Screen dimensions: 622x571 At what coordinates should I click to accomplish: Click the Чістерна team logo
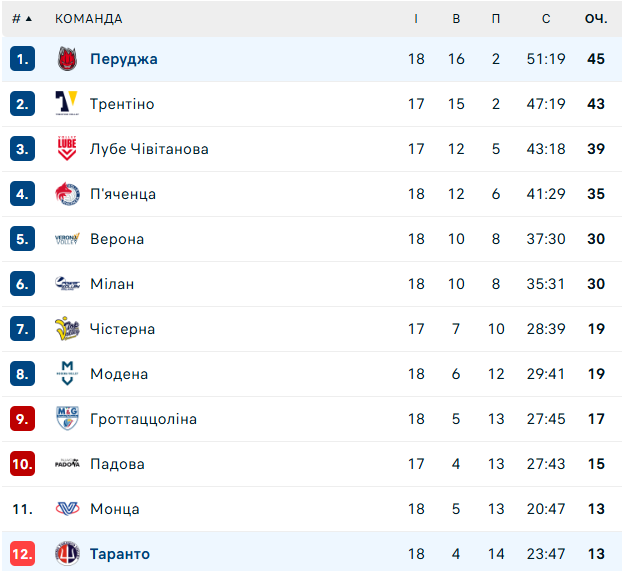pos(67,329)
